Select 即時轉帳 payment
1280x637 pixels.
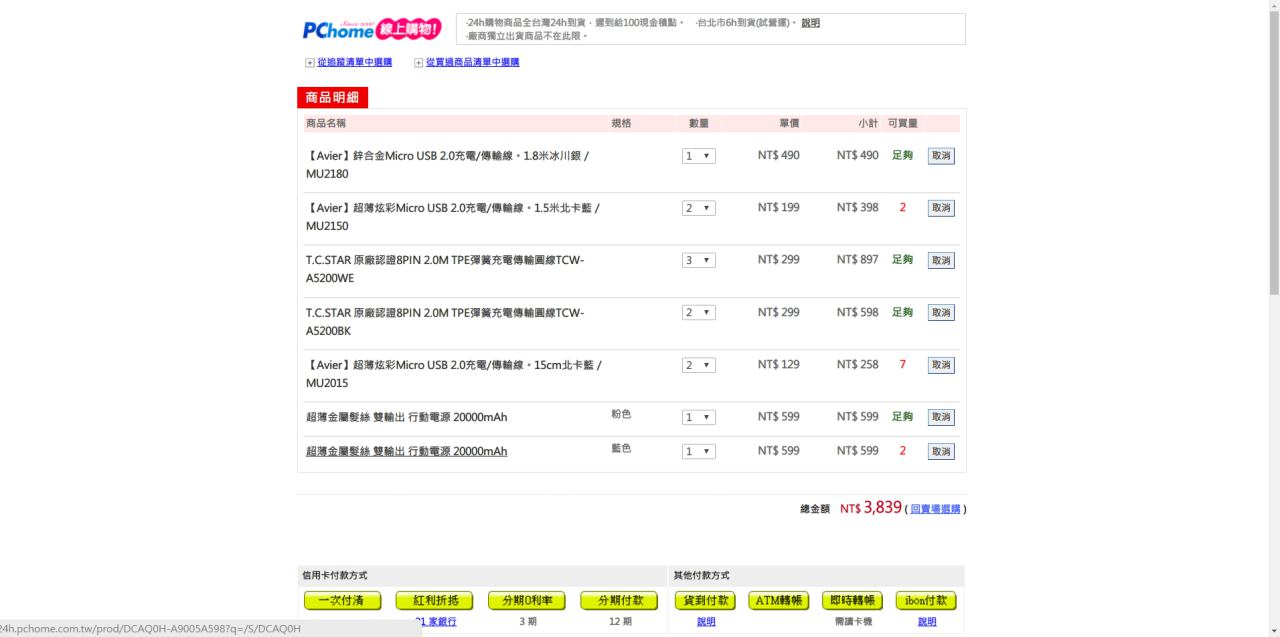852,601
